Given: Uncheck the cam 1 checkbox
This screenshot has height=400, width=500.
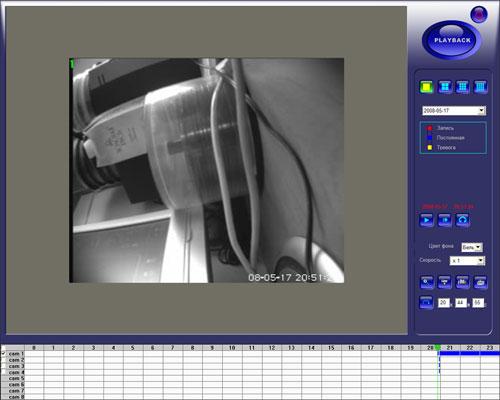Looking at the screenshot, I should click(4, 353).
